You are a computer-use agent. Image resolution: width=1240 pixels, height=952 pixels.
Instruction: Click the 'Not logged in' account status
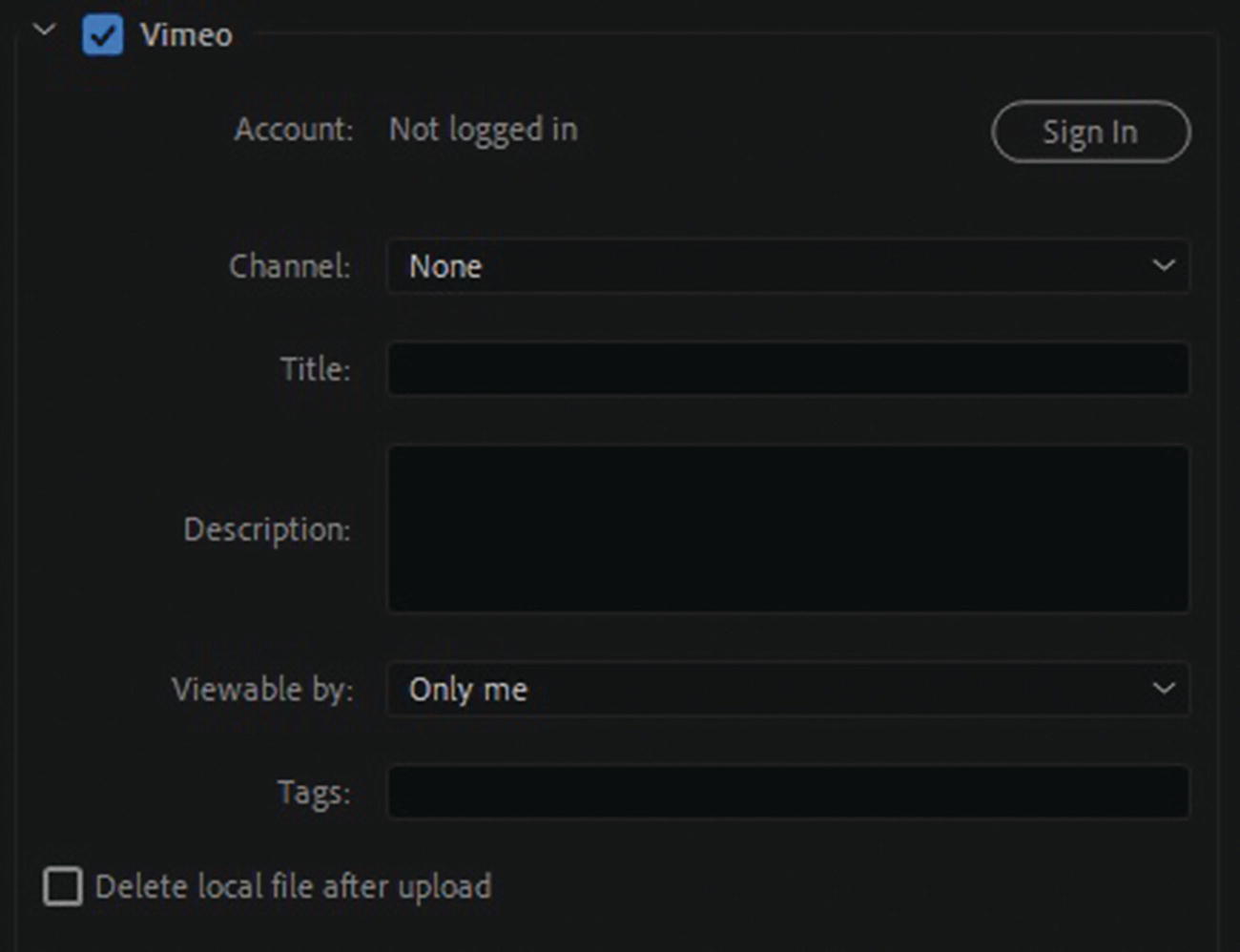(x=483, y=130)
